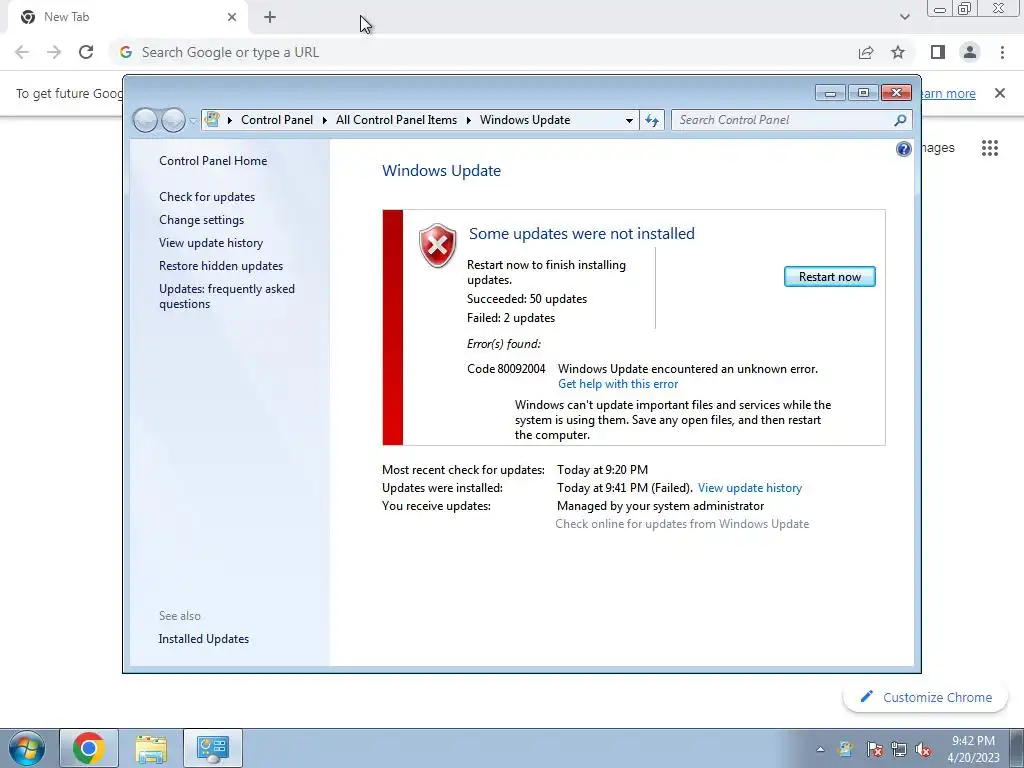Minimize the Windows Update window
The width and height of the screenshot is (1024, 768).
[830, 93]
